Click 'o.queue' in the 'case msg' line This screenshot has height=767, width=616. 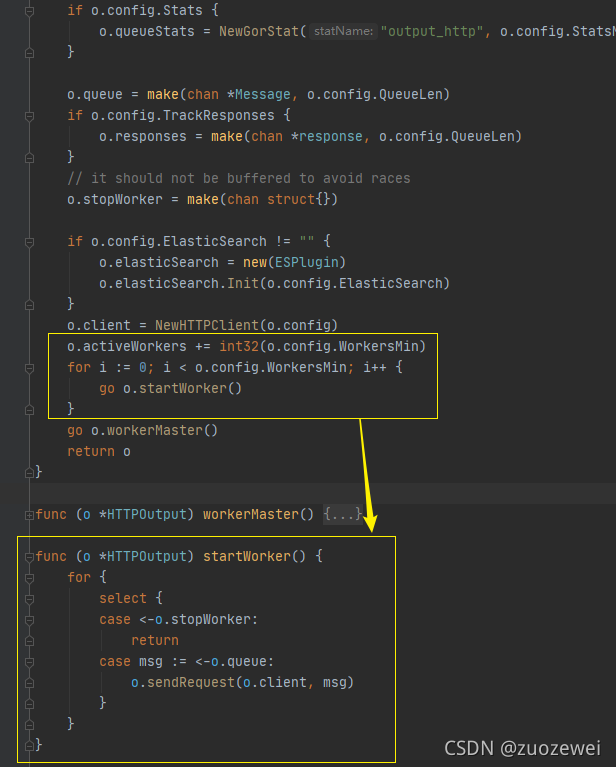[239, 662]
